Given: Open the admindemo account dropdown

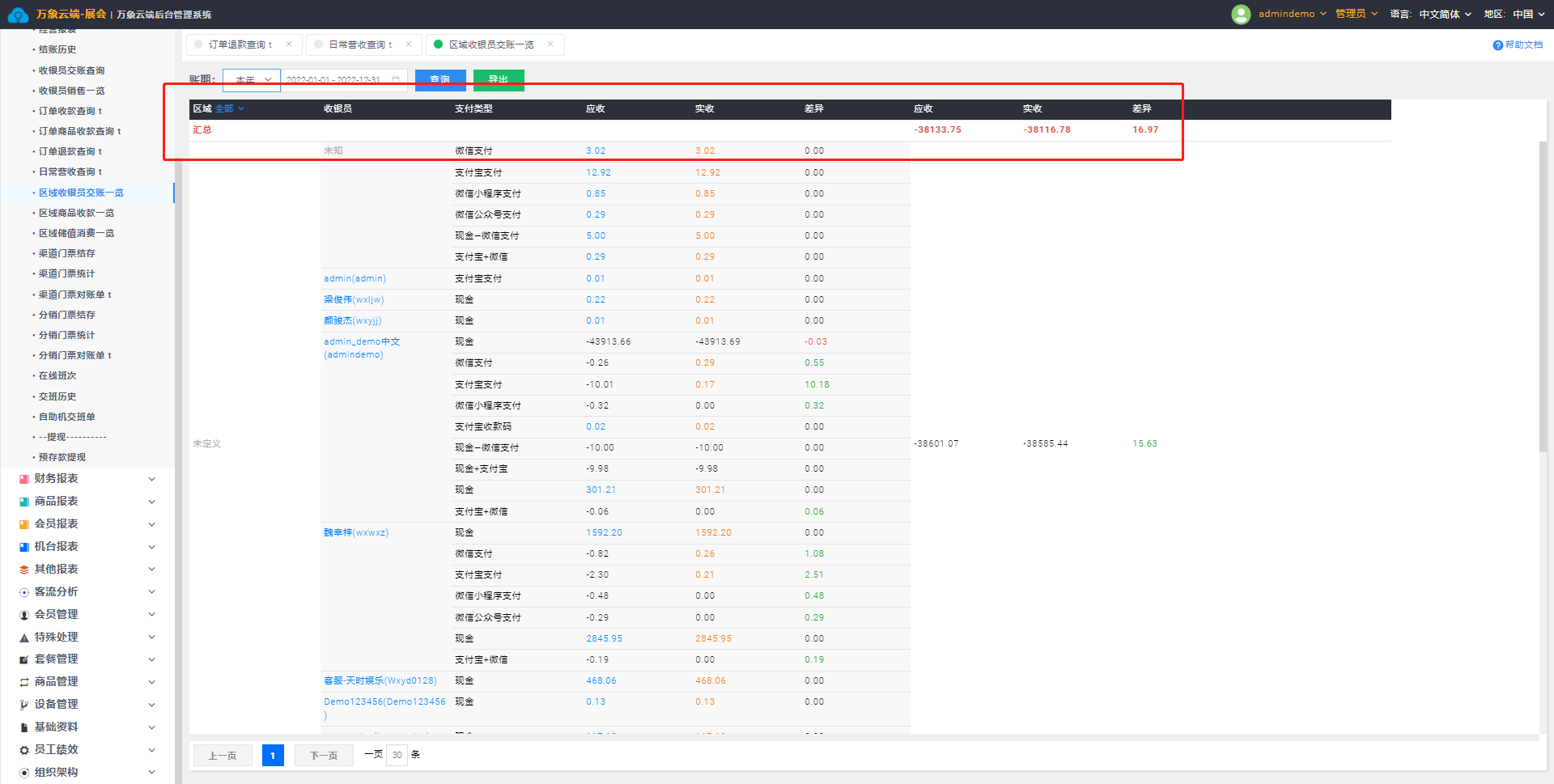Looking at the screenshot, I should 1293,14.
